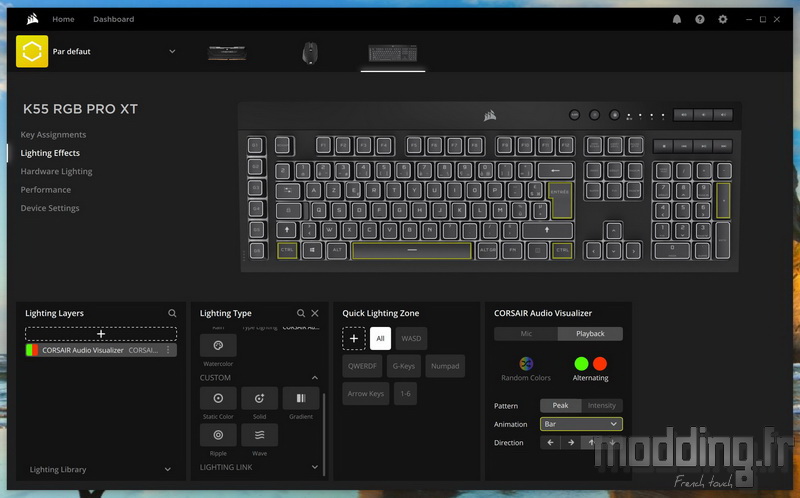800x498 pixels.
Task: Select the keyboard device thumbnail
Action: pos(393,53)
